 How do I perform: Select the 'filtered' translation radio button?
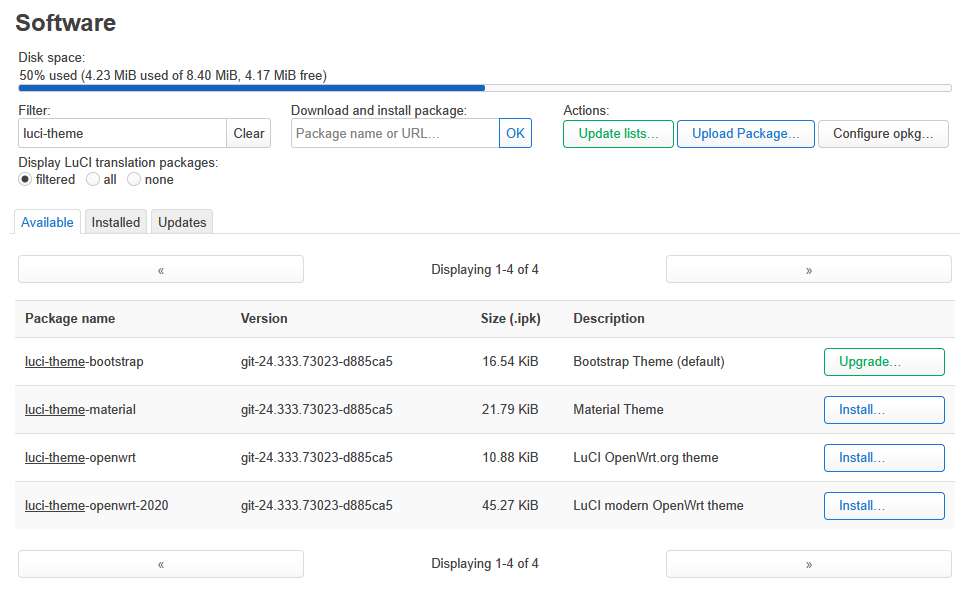(x=26, y=180)
